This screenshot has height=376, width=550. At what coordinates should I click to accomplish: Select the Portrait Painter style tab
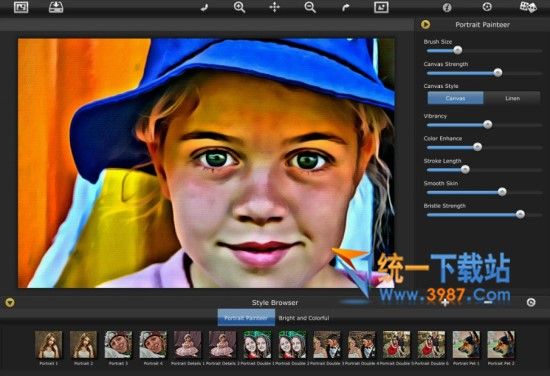246,318
